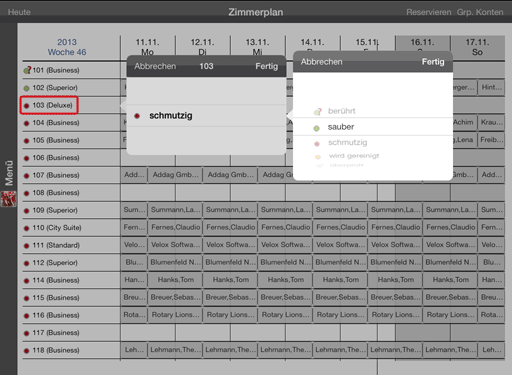This screenshot has height=375, width=512.
Task: Open Grp. Konten in the top bar
Action: (x=480, y=12)
